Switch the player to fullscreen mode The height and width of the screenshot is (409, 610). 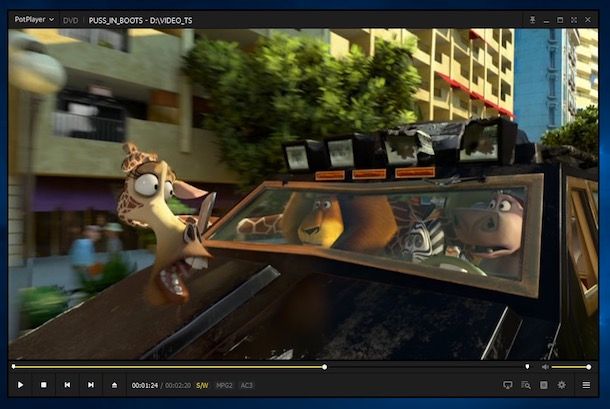pyautogui.click(x=574, y=20)
